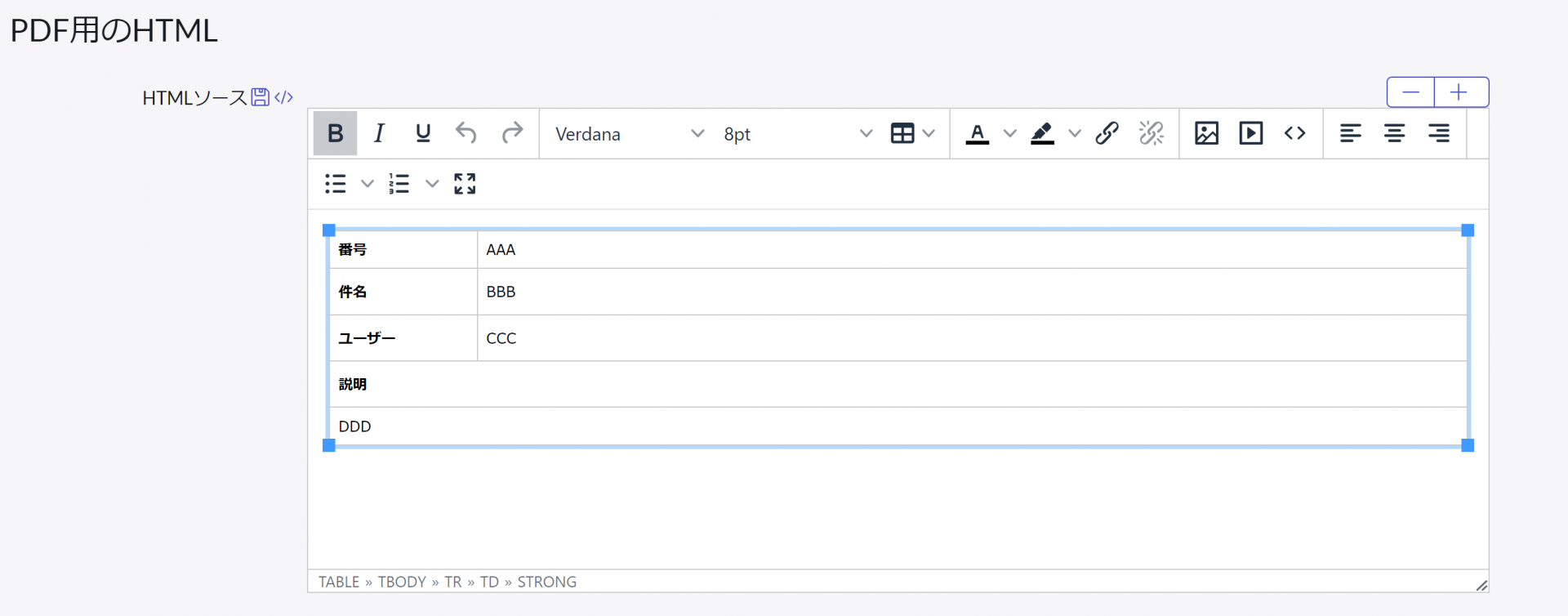The image size is (1568, 616).
Task: Click the insert image icon
Action: (x=1206, y=133)
